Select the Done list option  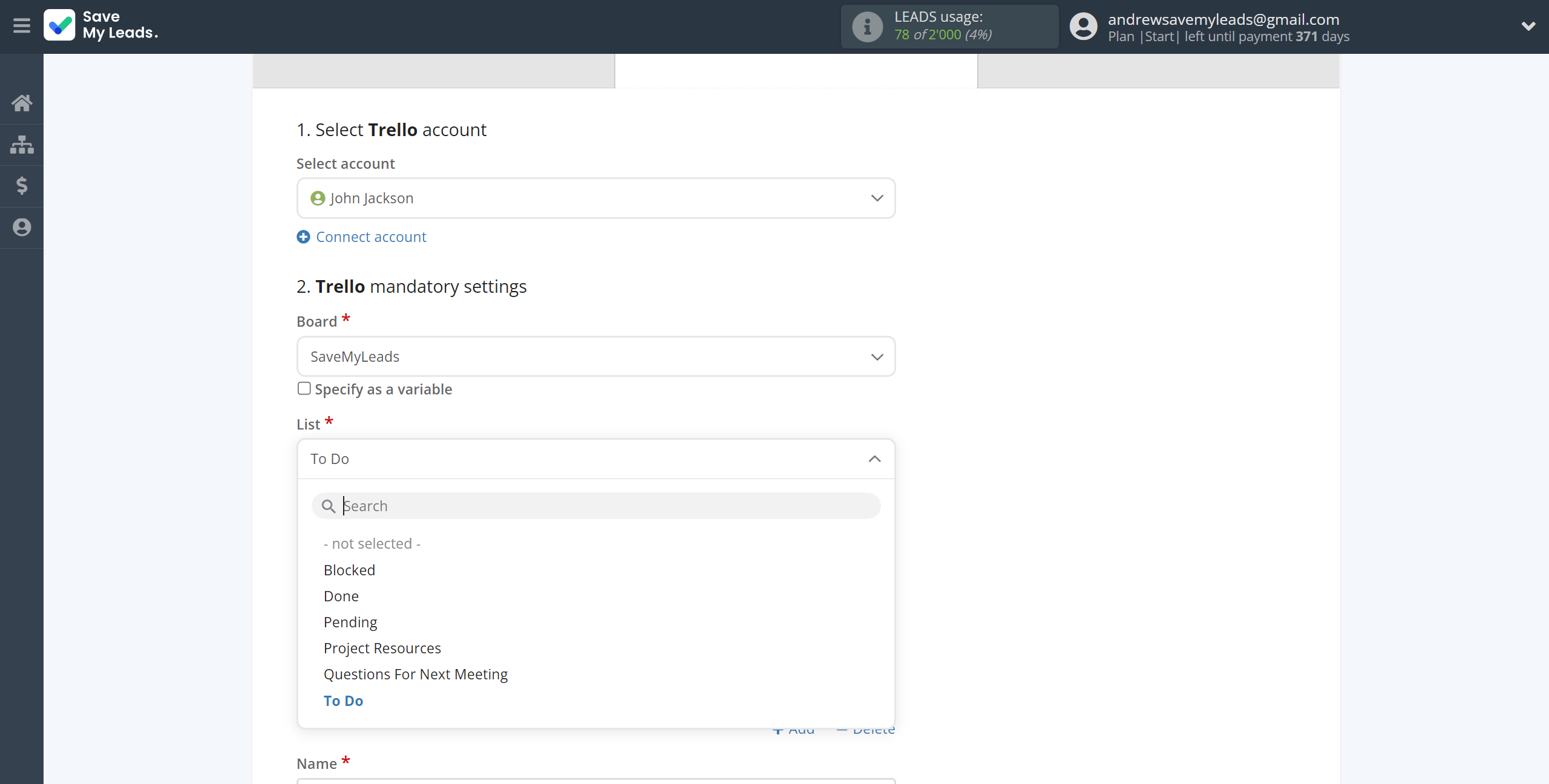pos(341,596)
